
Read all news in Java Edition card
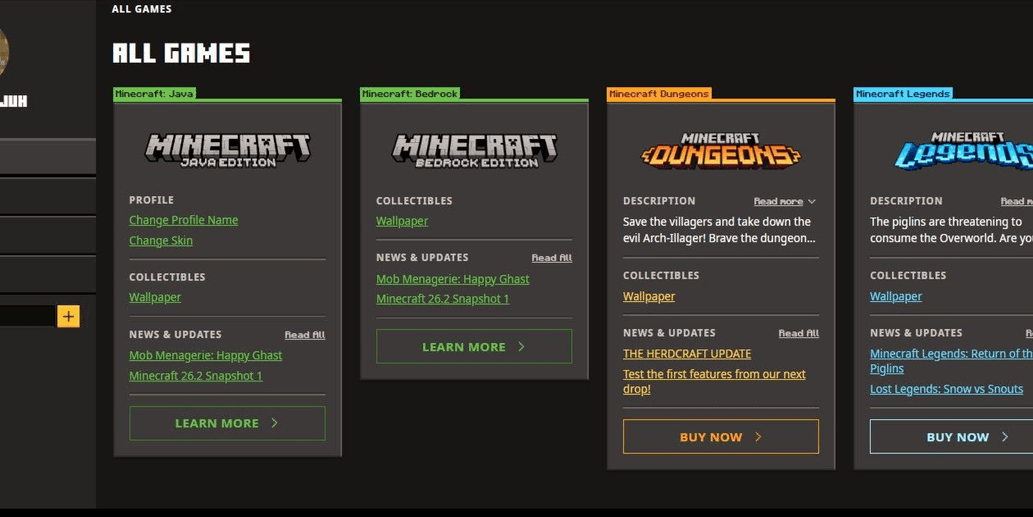coord(305,335)
